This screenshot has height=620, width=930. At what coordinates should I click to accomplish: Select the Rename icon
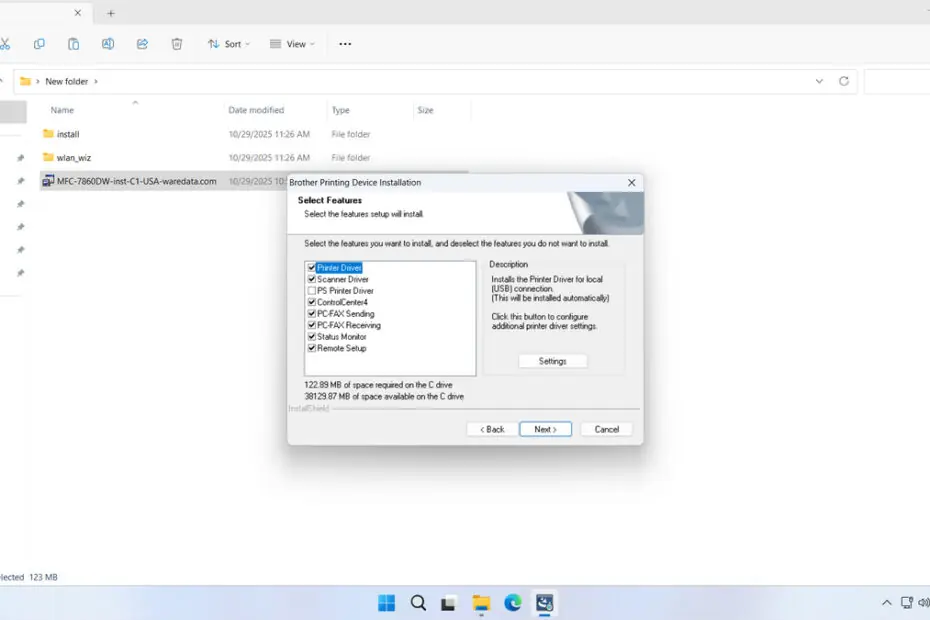click(108, 44)
